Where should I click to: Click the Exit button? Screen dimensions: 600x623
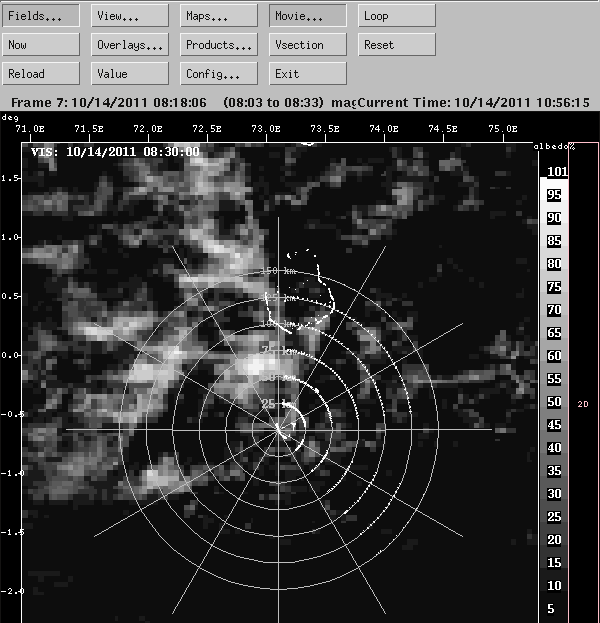pos(308,74)
